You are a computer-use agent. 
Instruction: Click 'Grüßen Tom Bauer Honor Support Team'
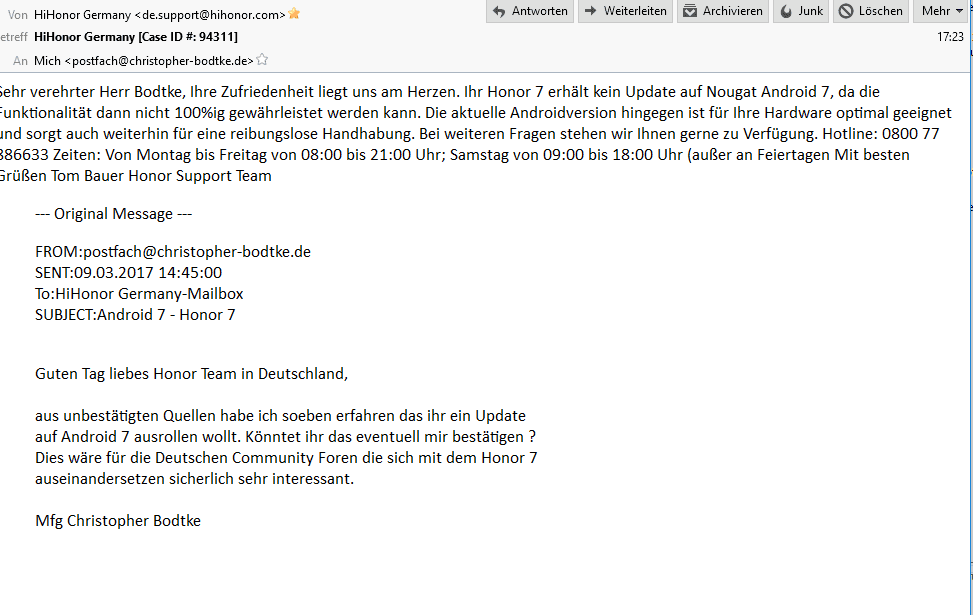pyautogui.click(x=135, y=176)
